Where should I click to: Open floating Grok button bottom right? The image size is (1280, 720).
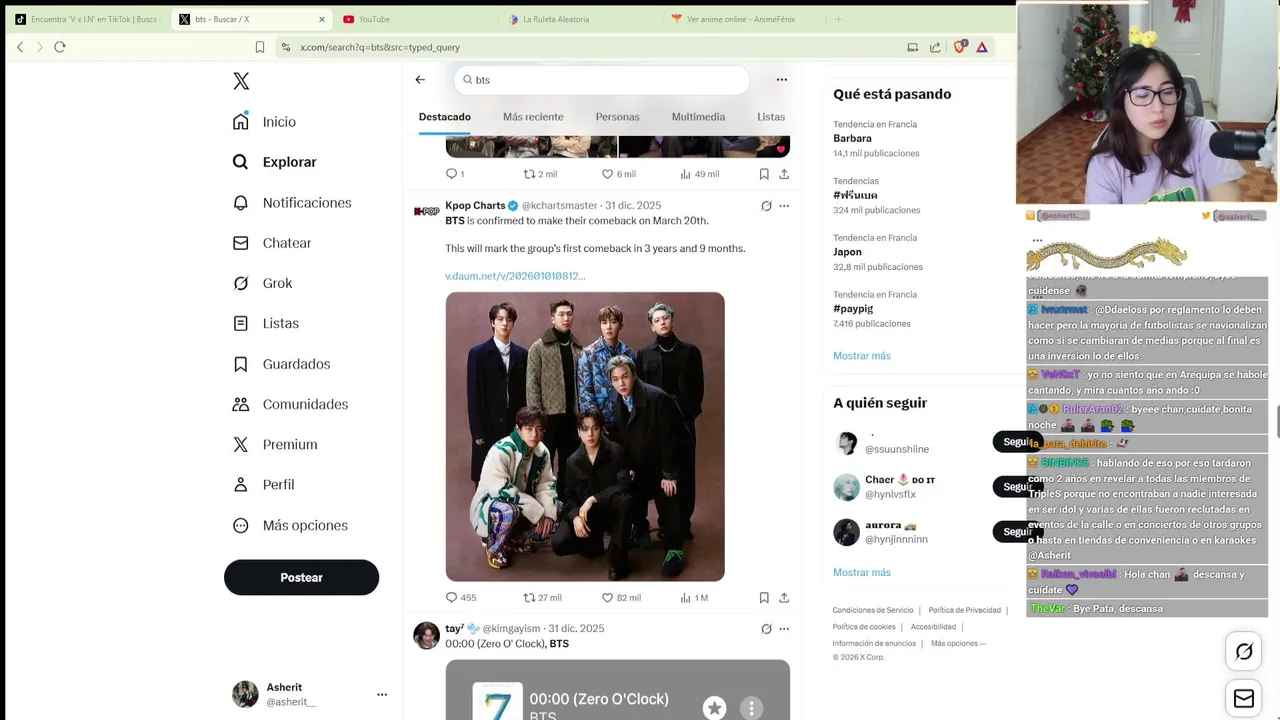1244,652
